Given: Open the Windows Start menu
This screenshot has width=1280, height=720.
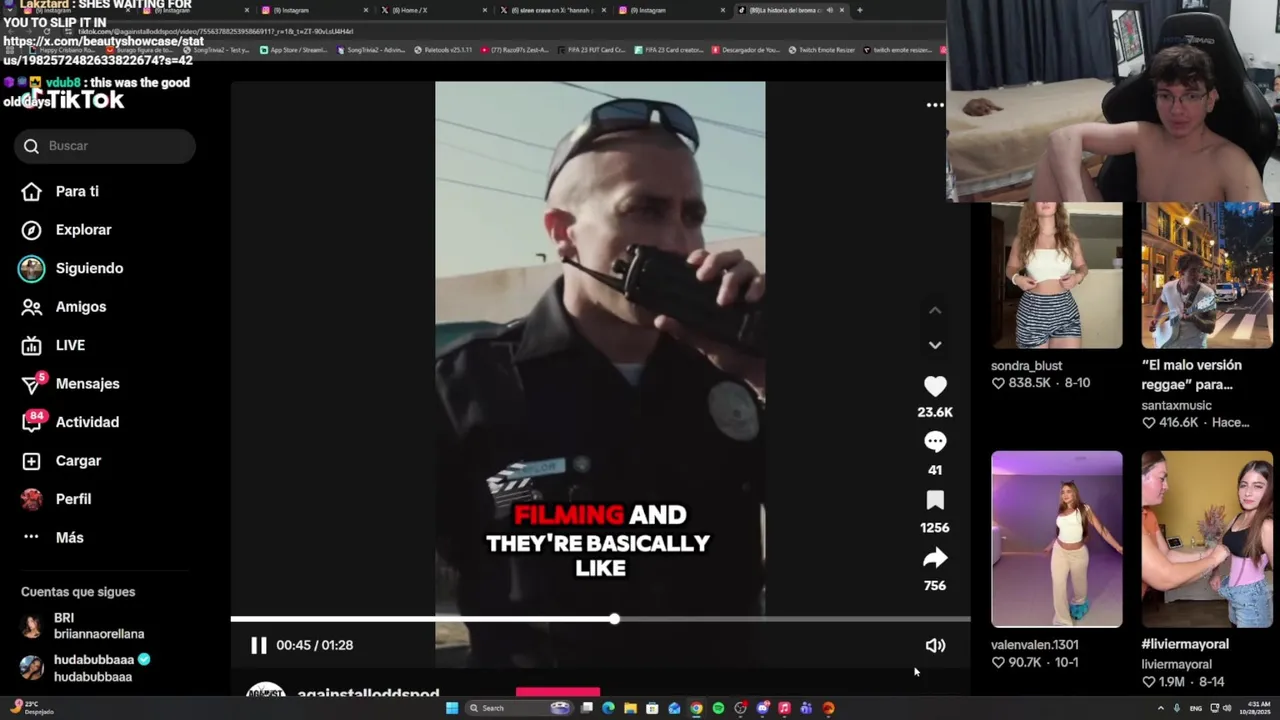Looking at the screenshot, I should click(452, 708).
